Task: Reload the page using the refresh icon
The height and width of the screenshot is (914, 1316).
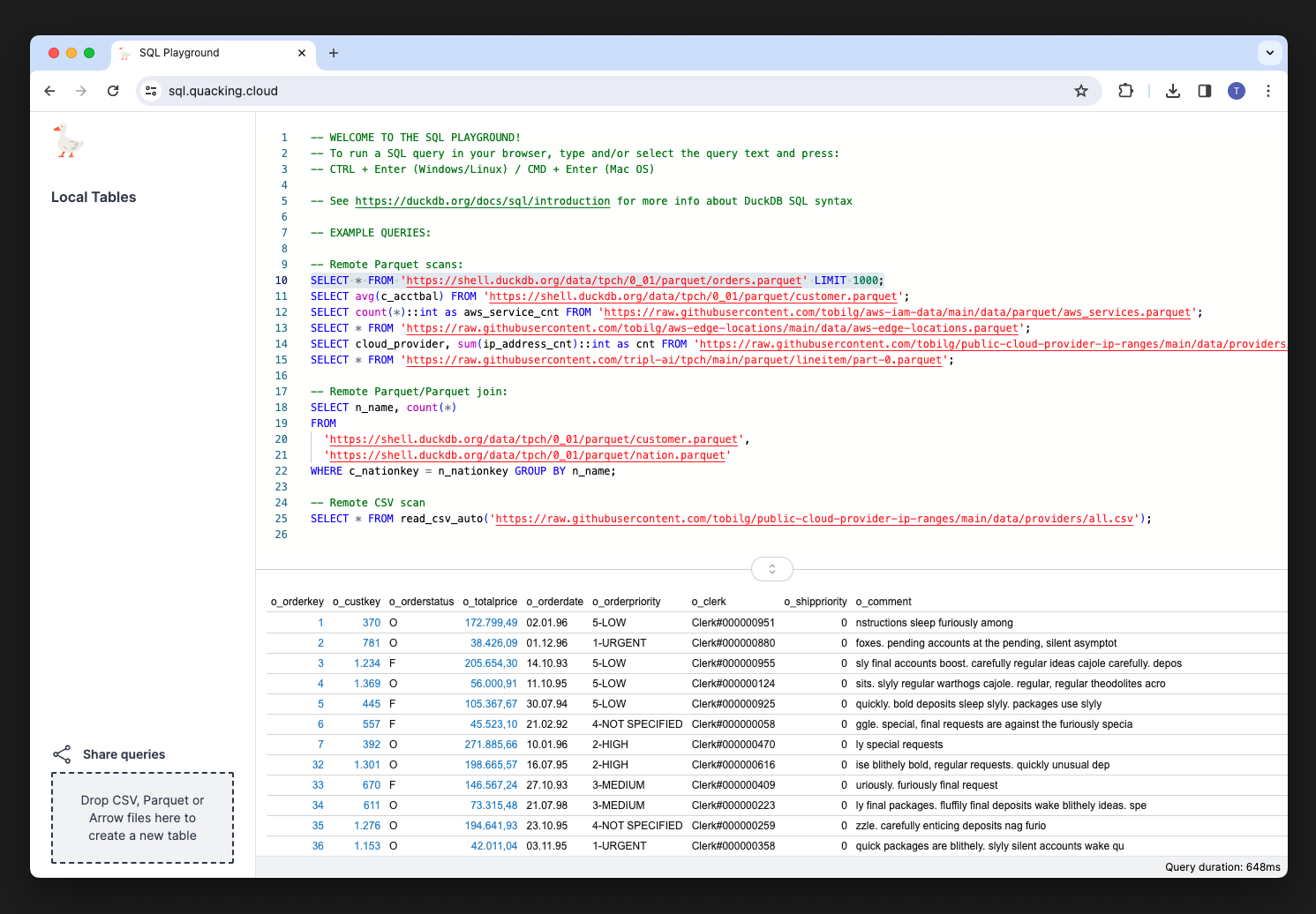Action: pyautogui.click(x=113, y=91)
